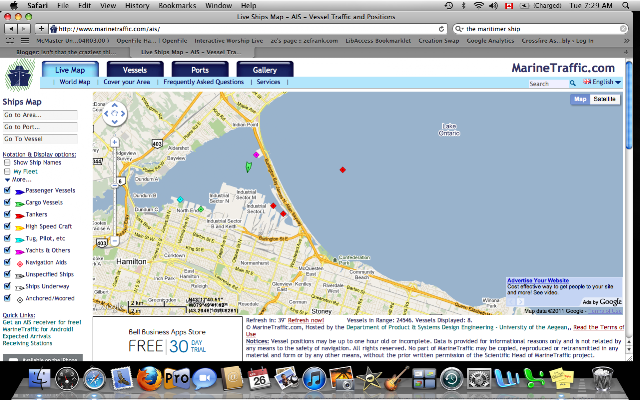Open Cover your Area link
The image size is (640, 400).
(127, 82)
